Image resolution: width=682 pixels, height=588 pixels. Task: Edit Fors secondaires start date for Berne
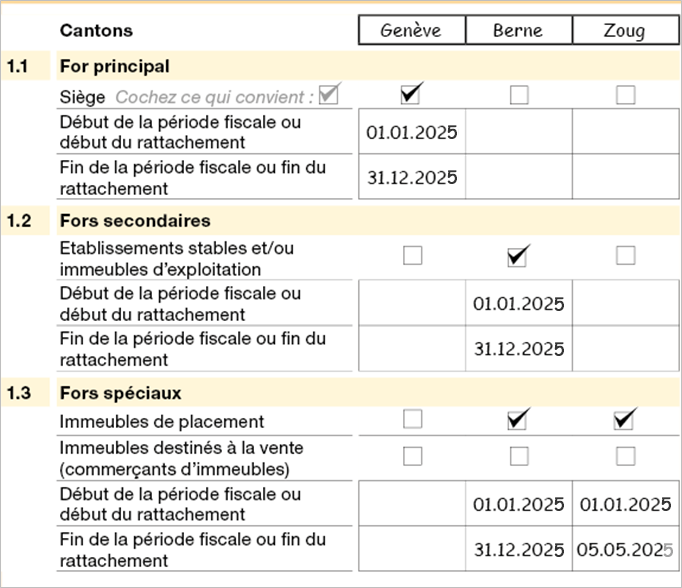click(x=518, y=304)
